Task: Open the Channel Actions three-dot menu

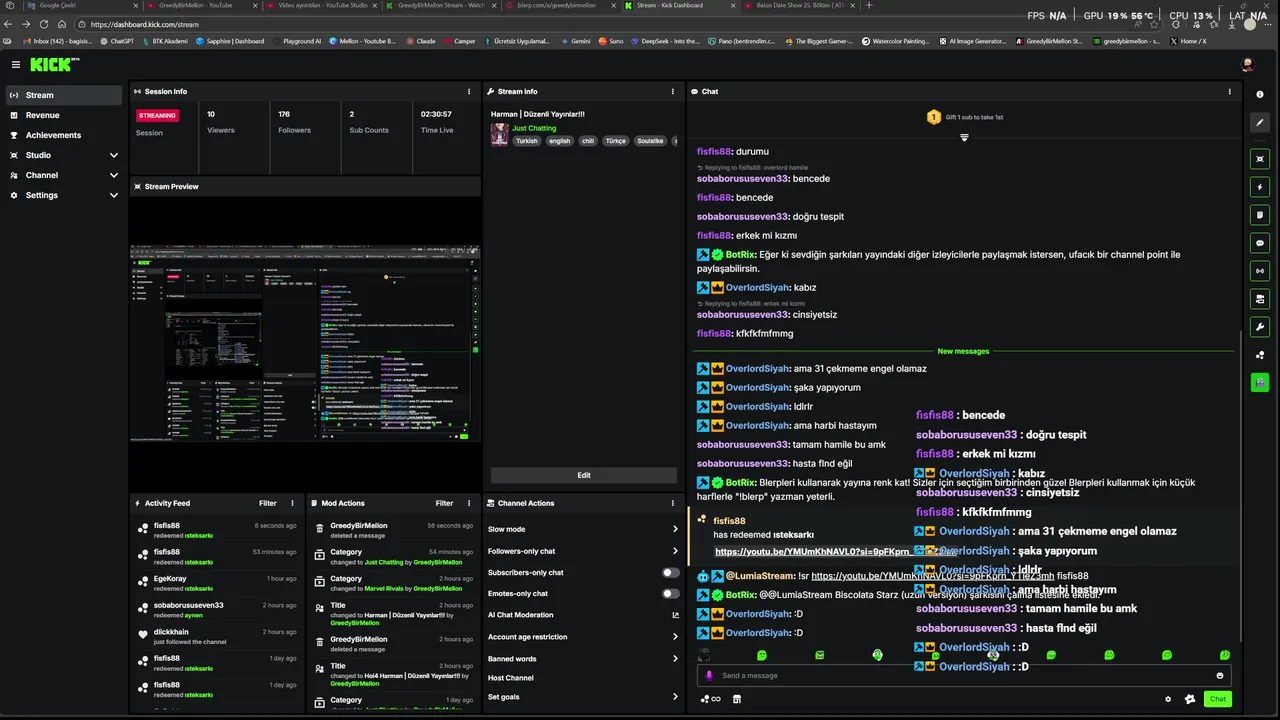Action: point(673,503)
